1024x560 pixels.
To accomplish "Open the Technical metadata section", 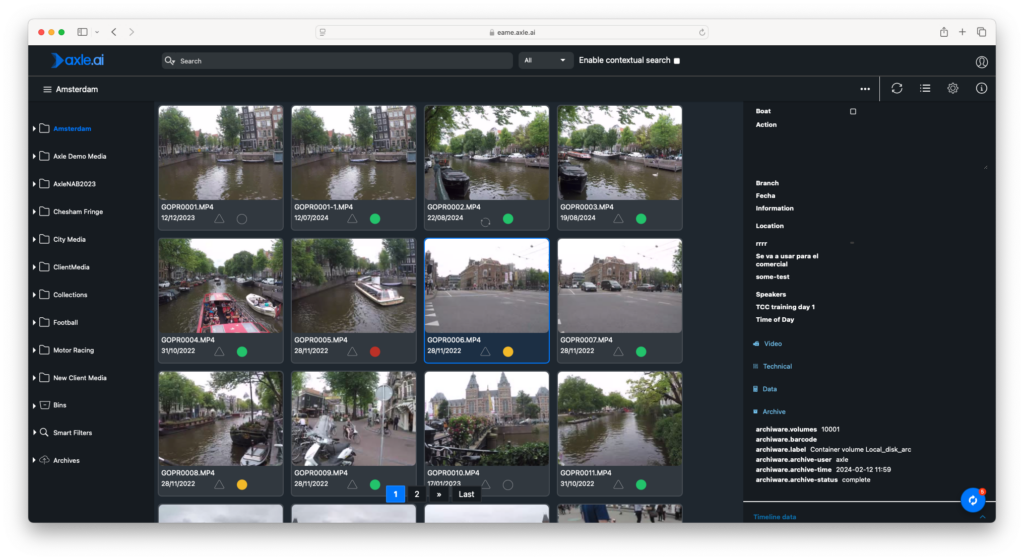I will tap(777, 366).
